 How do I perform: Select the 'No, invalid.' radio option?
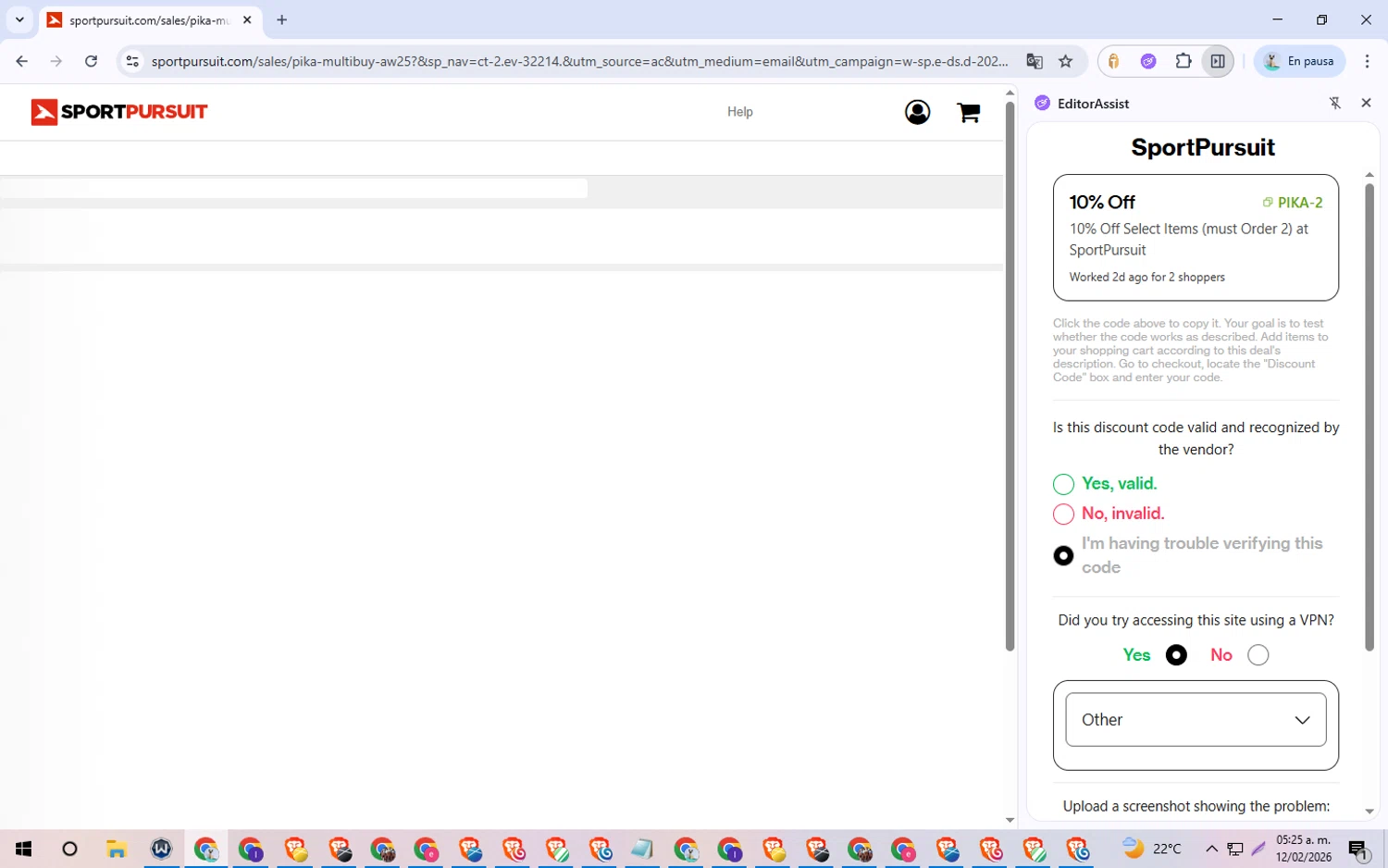pos(1063,514)
